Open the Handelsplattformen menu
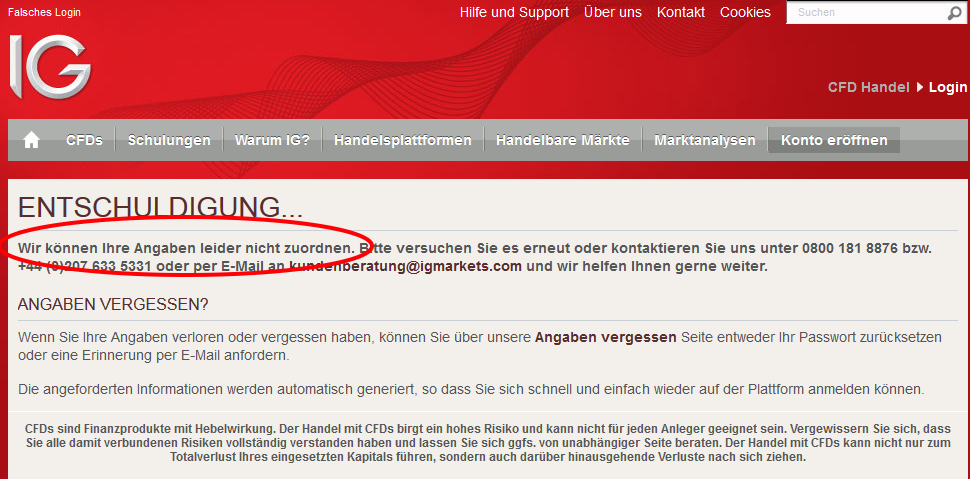Screen dimensions: 970x479 click(x=403, y=140)
